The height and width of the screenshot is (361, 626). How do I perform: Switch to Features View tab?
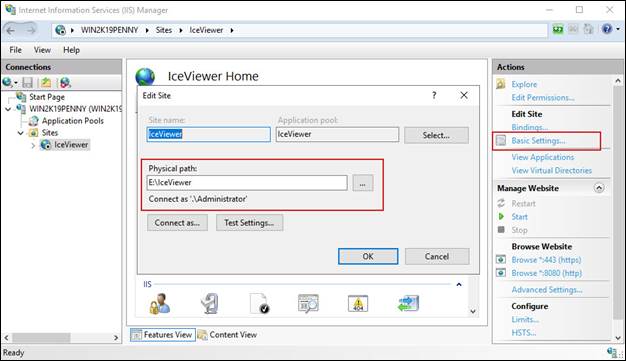point(163,335)
